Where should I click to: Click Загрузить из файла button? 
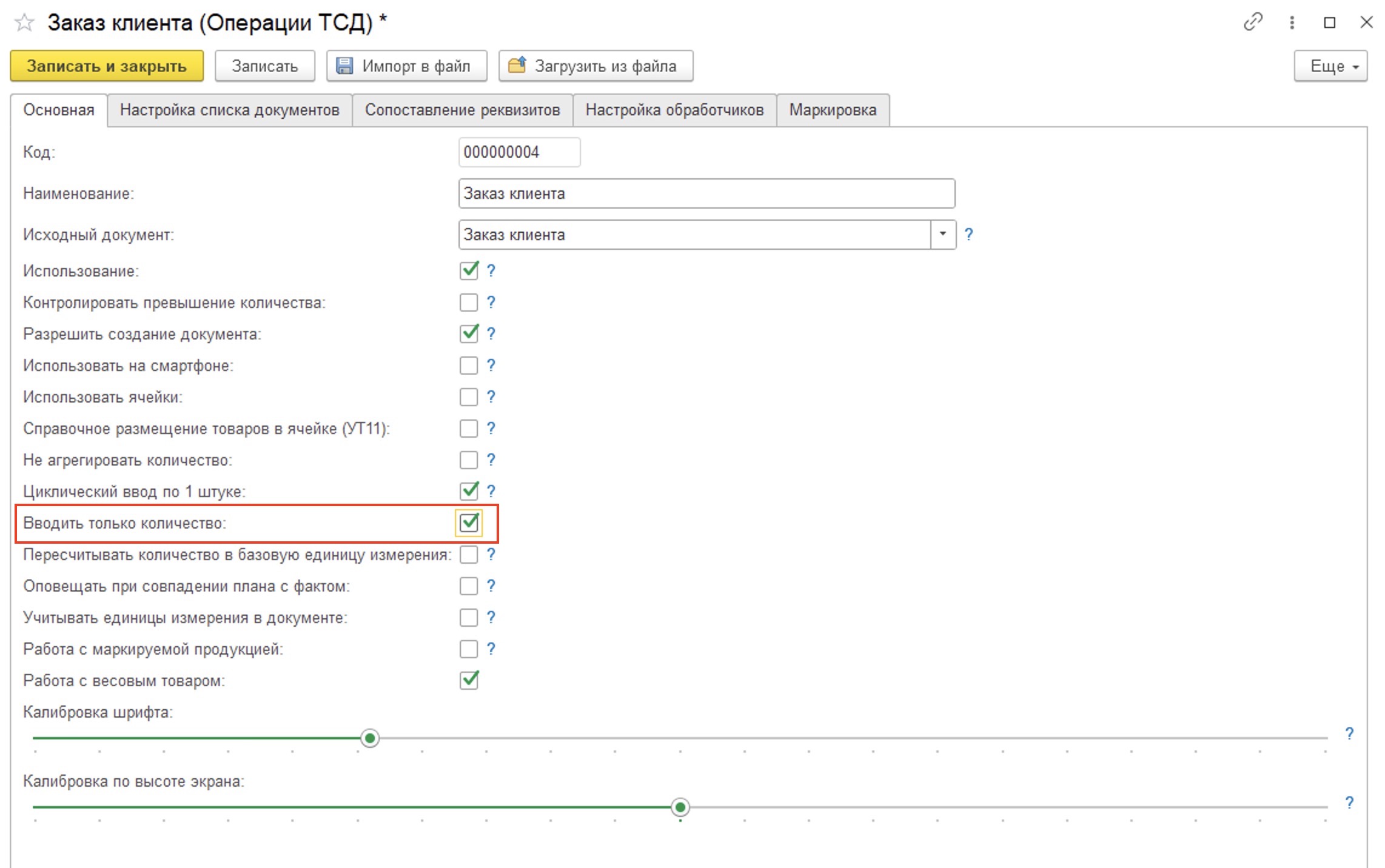pyautogui.click(x=596, y=66)
